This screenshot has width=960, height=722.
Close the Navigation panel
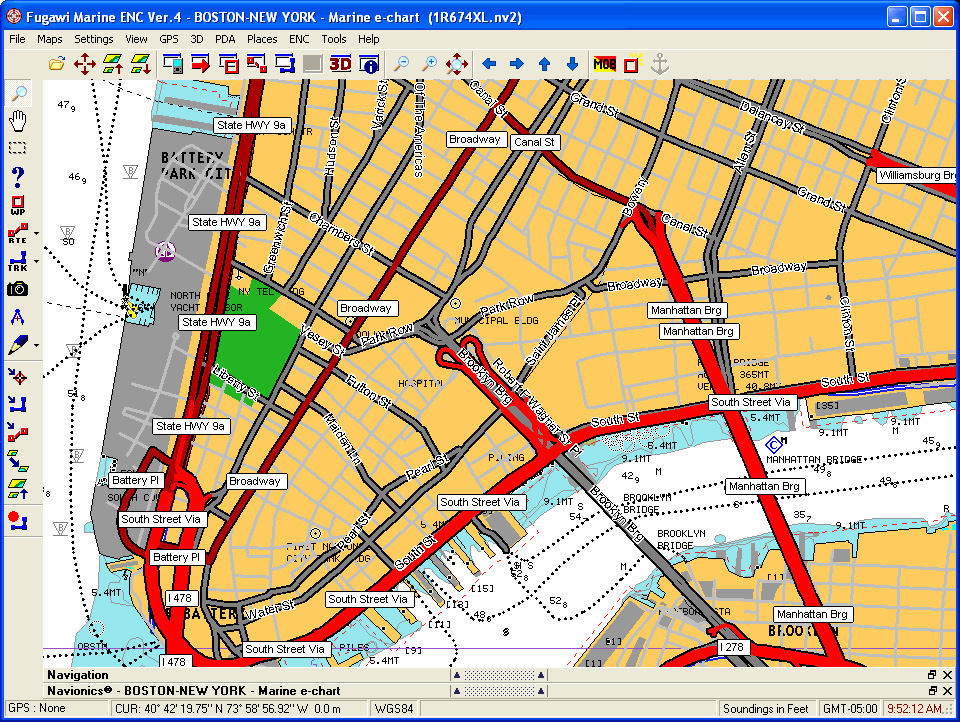click(947, 675)
